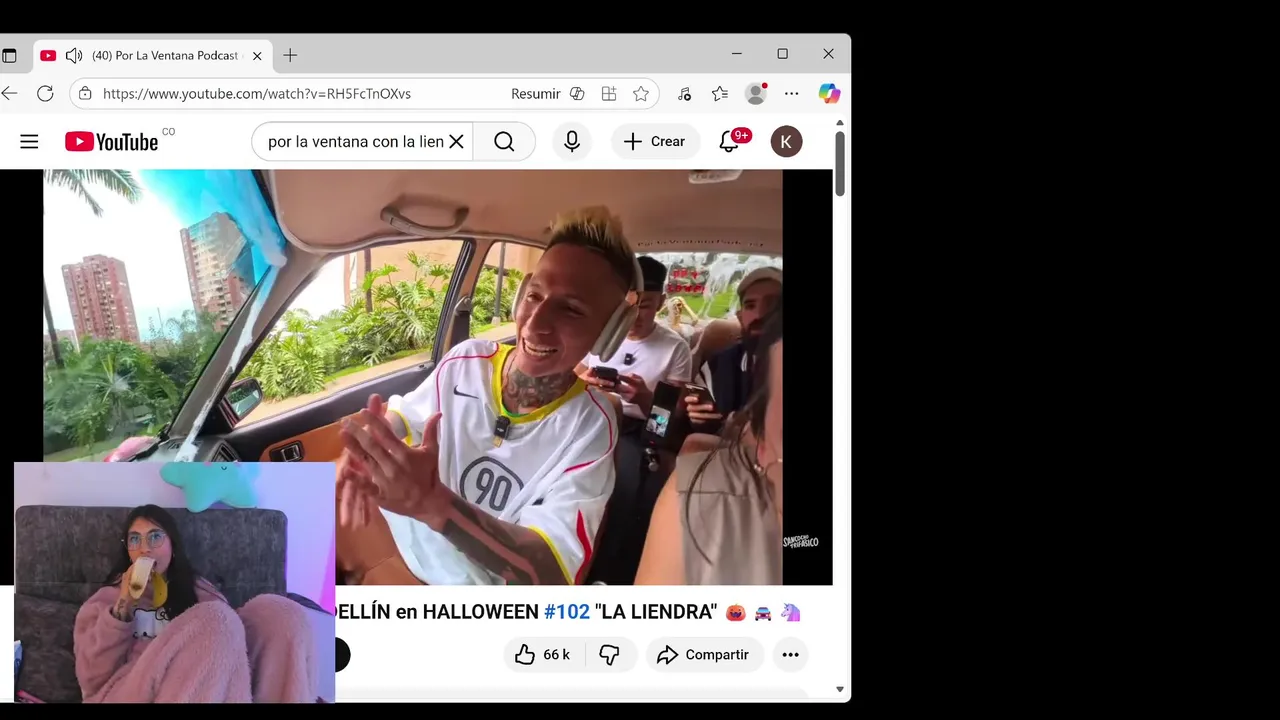Viewport: 1280px width, 720px height.
Task: Go back to the previous page
Action: click(x=9, y=94)
